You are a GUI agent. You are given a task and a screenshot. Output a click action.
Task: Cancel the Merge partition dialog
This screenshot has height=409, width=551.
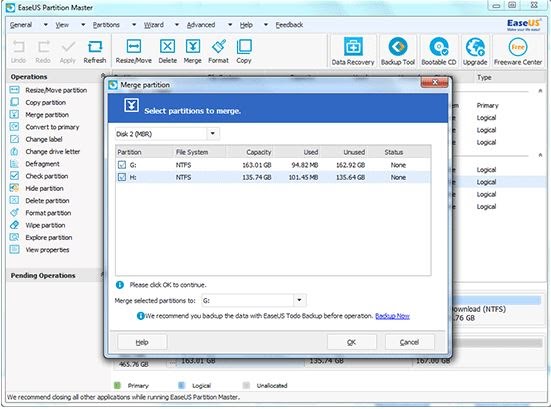coord(409,342)
